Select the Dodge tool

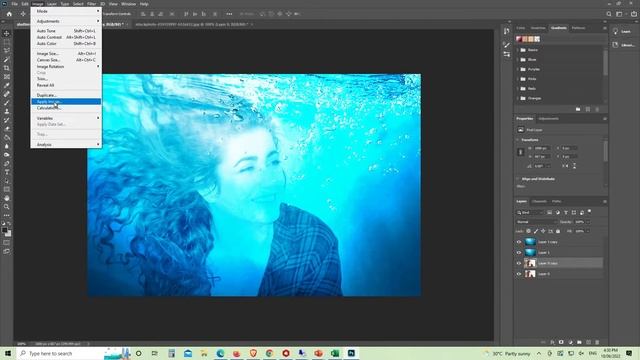[7, 155]
